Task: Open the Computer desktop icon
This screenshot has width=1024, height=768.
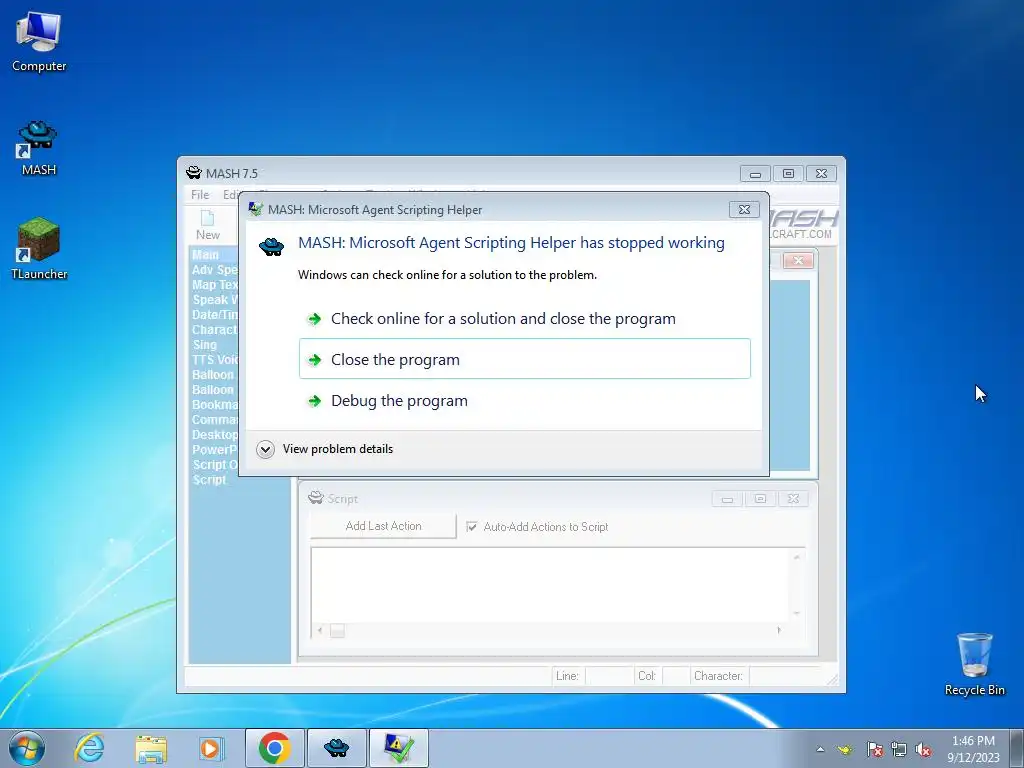Action: click(39, 42)
